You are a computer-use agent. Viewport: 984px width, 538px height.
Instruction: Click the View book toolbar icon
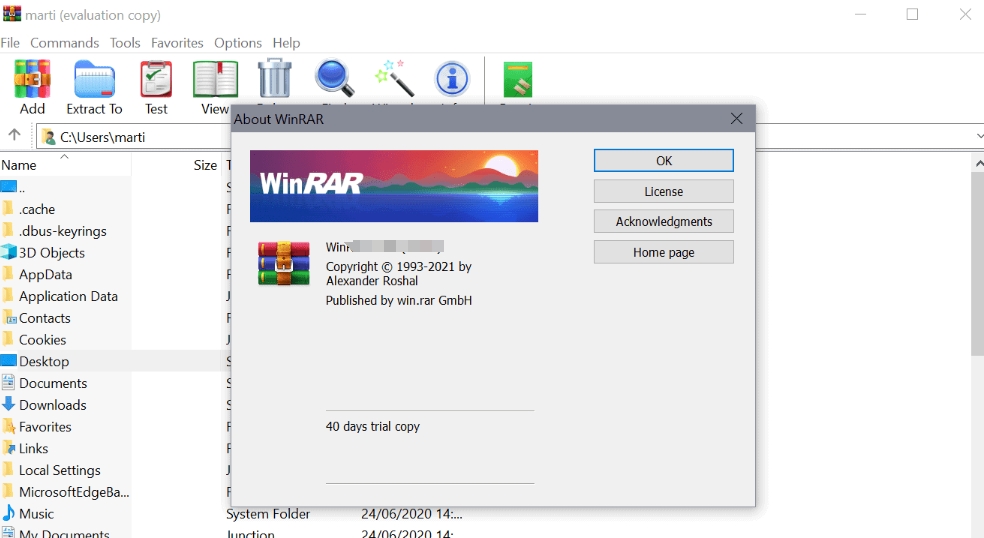coord(215,79)
